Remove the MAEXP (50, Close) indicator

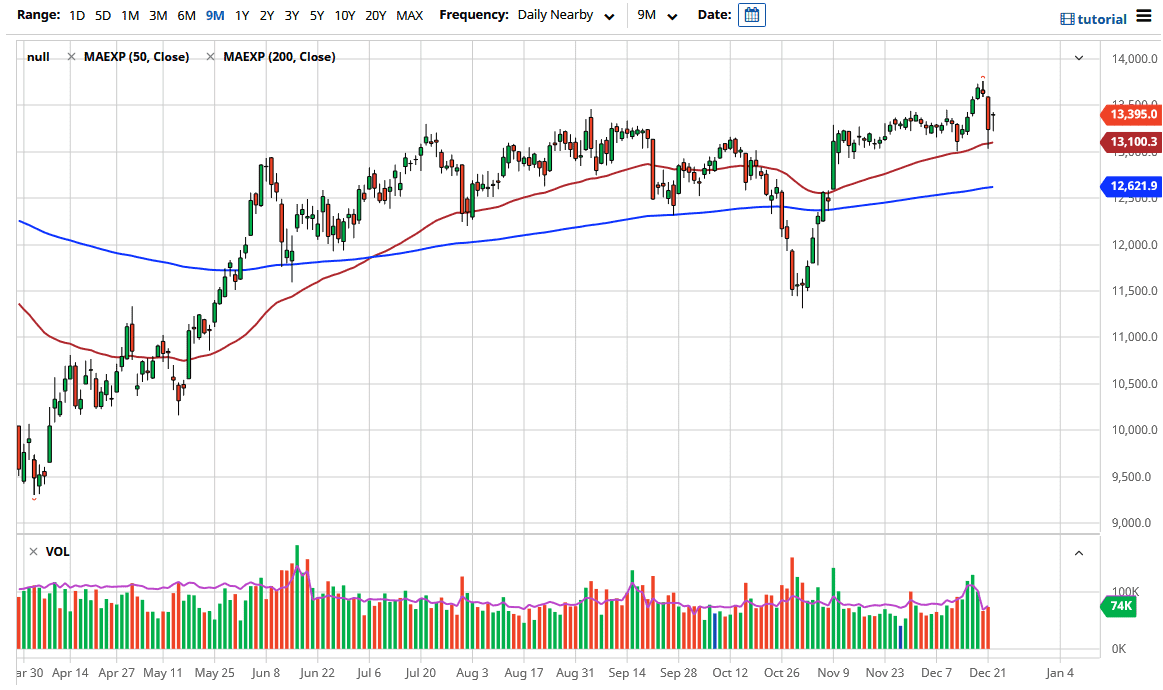coord(69,57)
